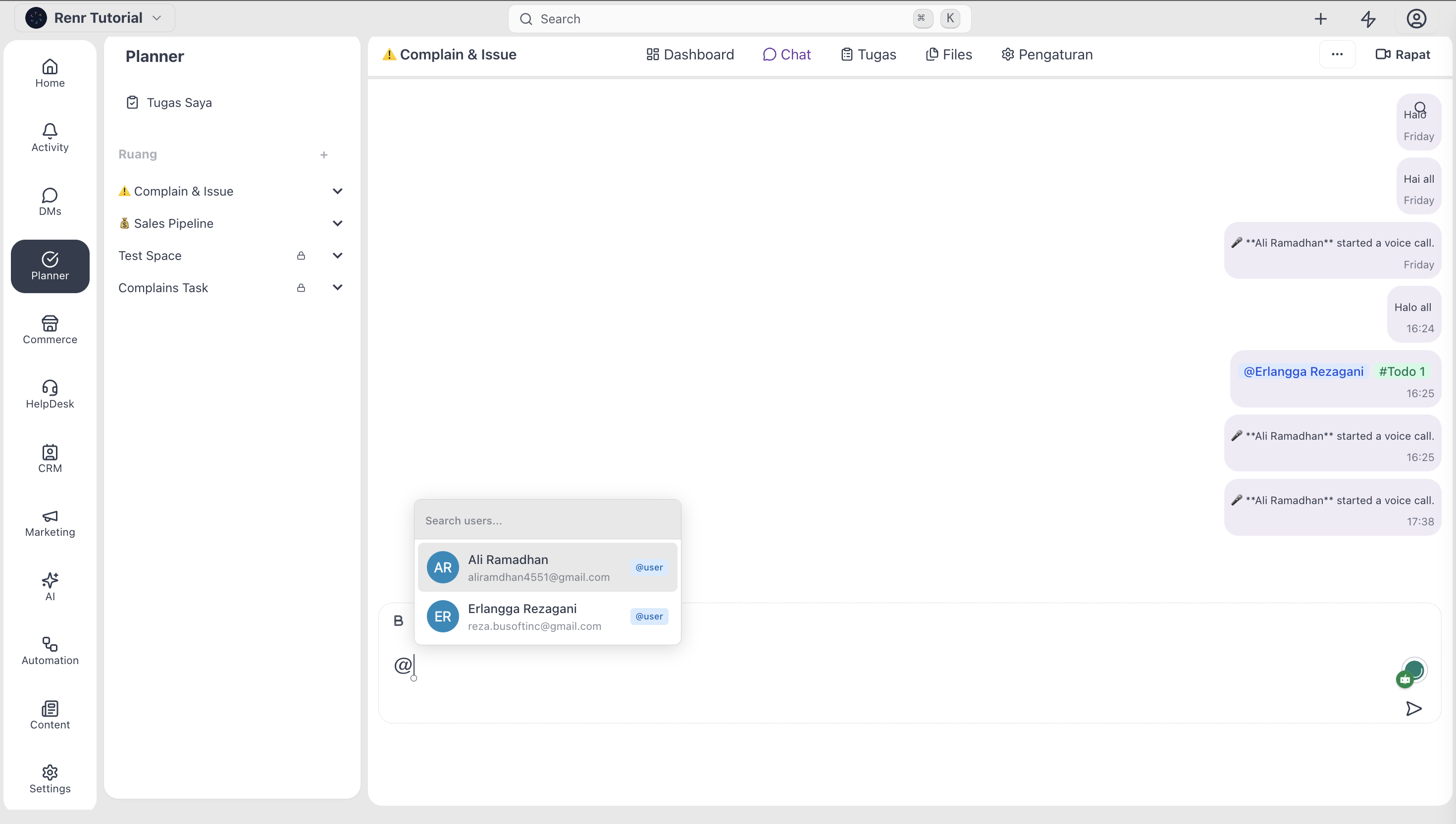Open the HelpDesk module
Image resolution: width=1456 pixels, height=824 pixels.
[x=50, y=395]
